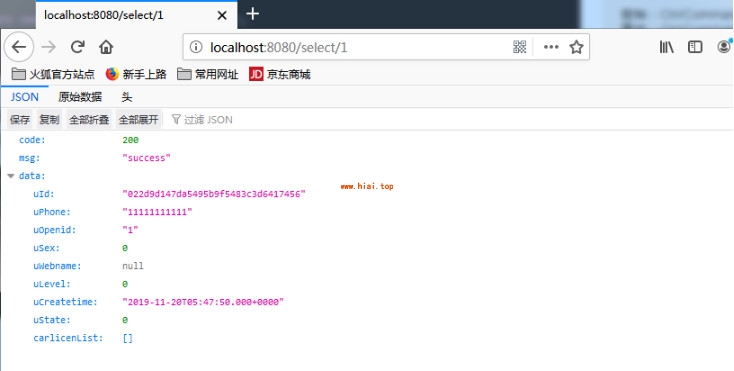The height and width of the screenshot is (371, 734).
Task: Open the 常用网址 bookmarks folder
Action: point(208,74)
